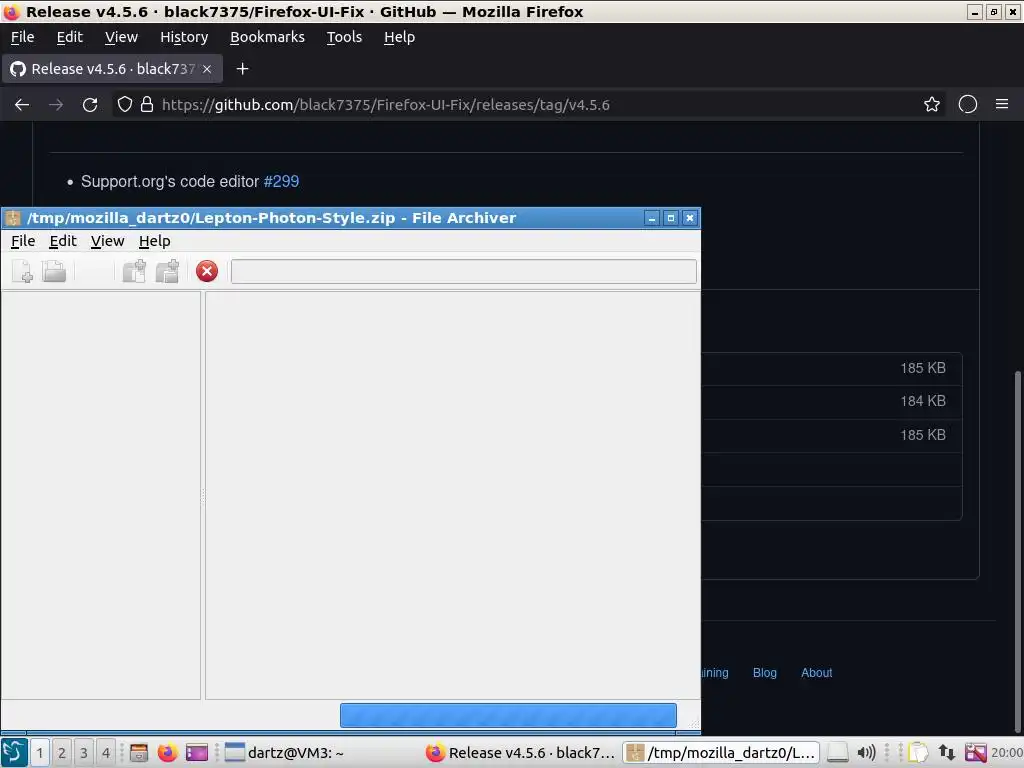
Task: Click the removable drive icon in system tray
Action: tap(837, 753)
